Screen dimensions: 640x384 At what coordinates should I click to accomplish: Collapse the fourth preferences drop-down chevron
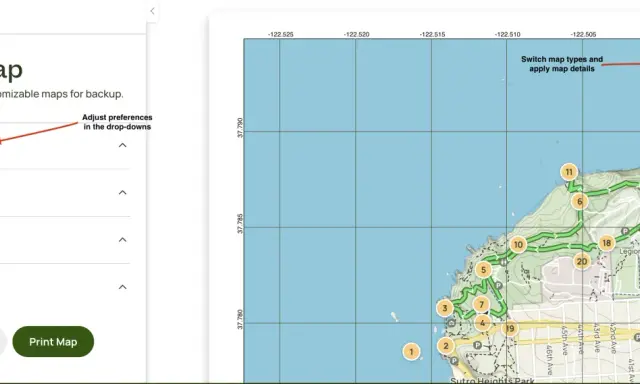(x=122, y=287)
